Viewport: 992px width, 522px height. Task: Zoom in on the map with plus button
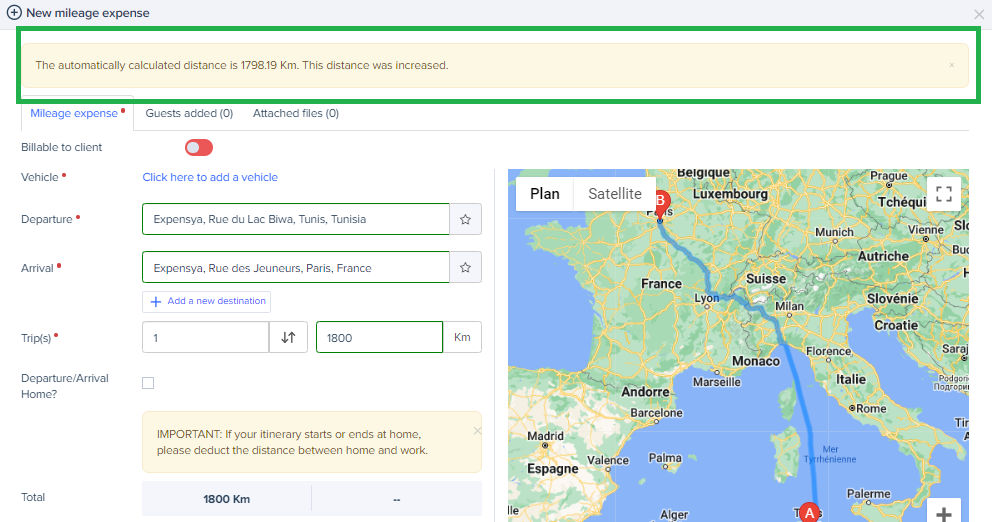943,513
